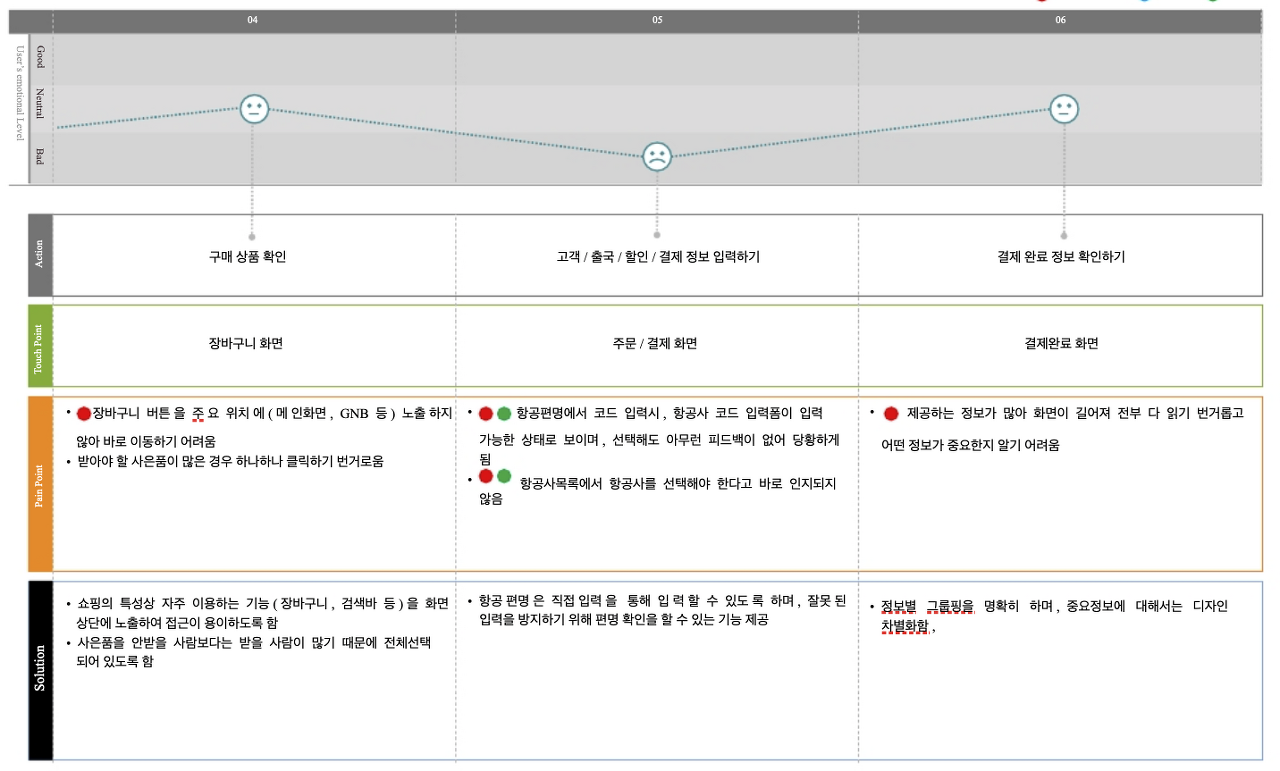Click green dot before 항공편명에서 코드 입력시
The width and height of the screenshot is (1280, 771).
pos(504,413)
